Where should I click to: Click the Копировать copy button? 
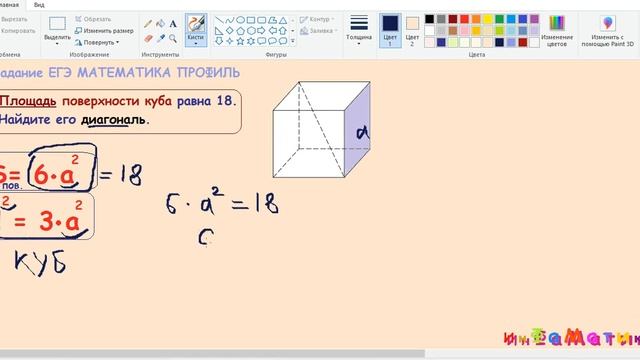[x=18, y=31]
